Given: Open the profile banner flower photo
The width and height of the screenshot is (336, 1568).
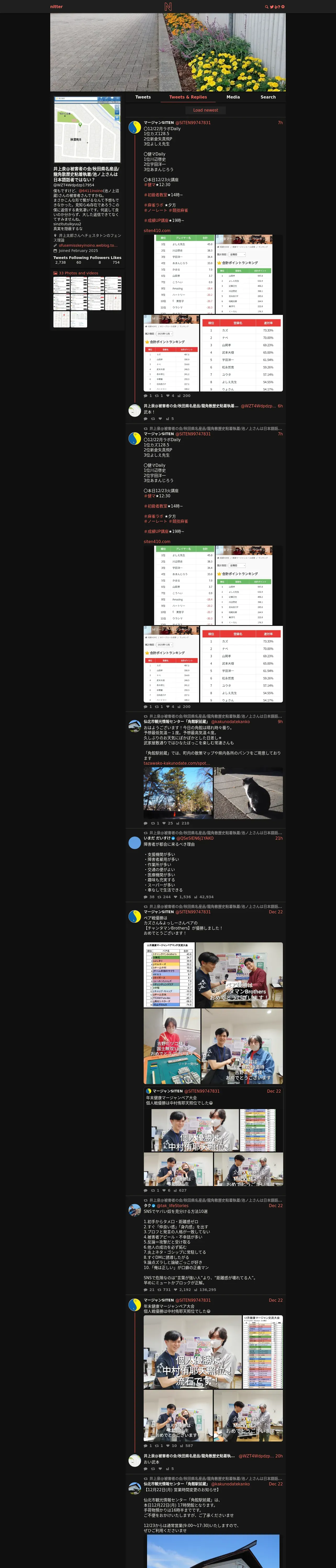Looking at the screenshot, I should point(168,52).
